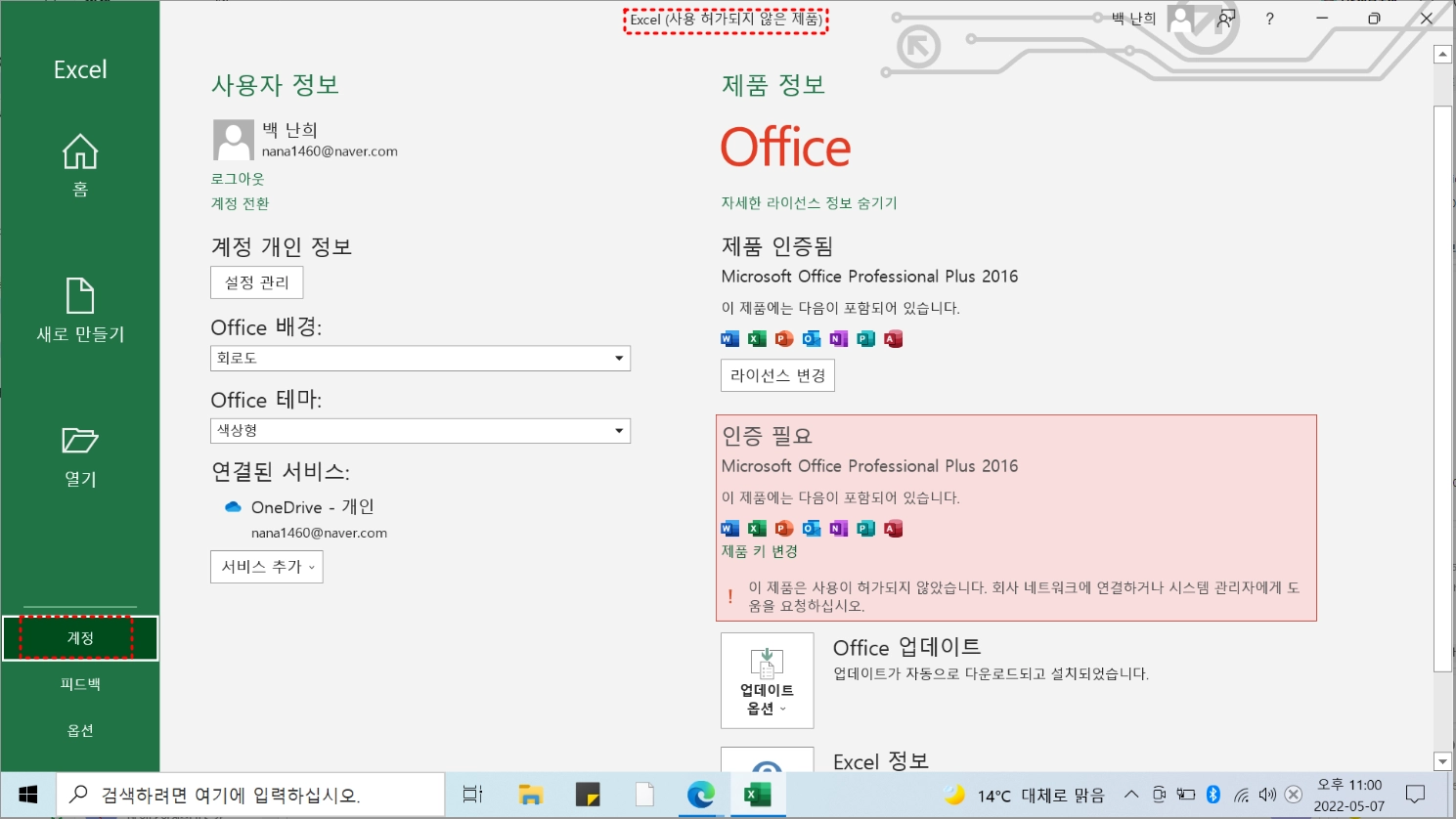Open Task View on the taskbar

(x=473, y=795)
